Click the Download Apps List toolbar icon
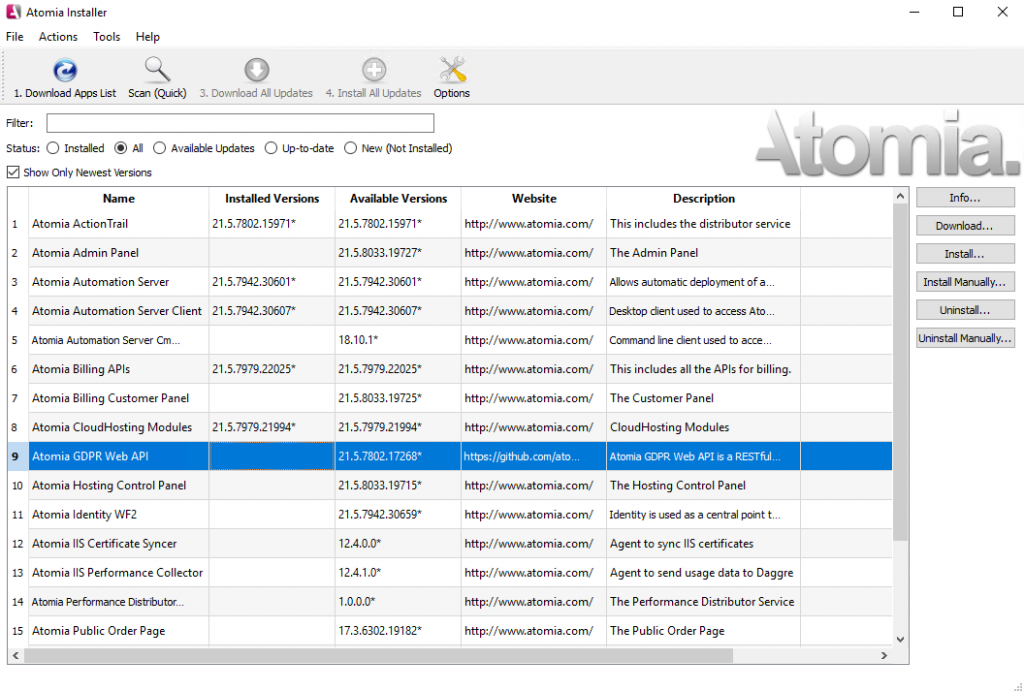The height and width of the screenshot is (691, 1024). 64,70
